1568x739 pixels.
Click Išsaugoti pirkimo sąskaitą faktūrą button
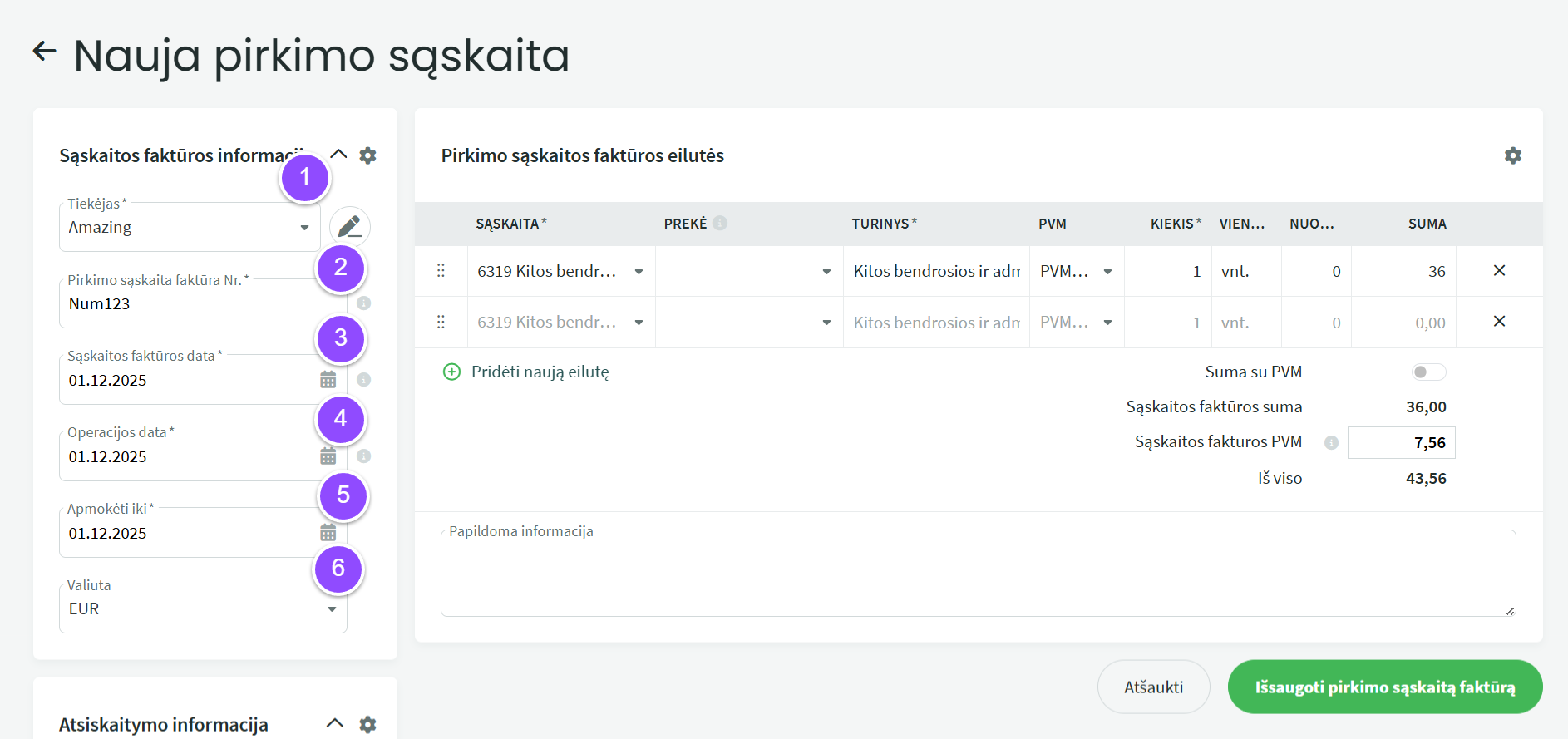1384,687
